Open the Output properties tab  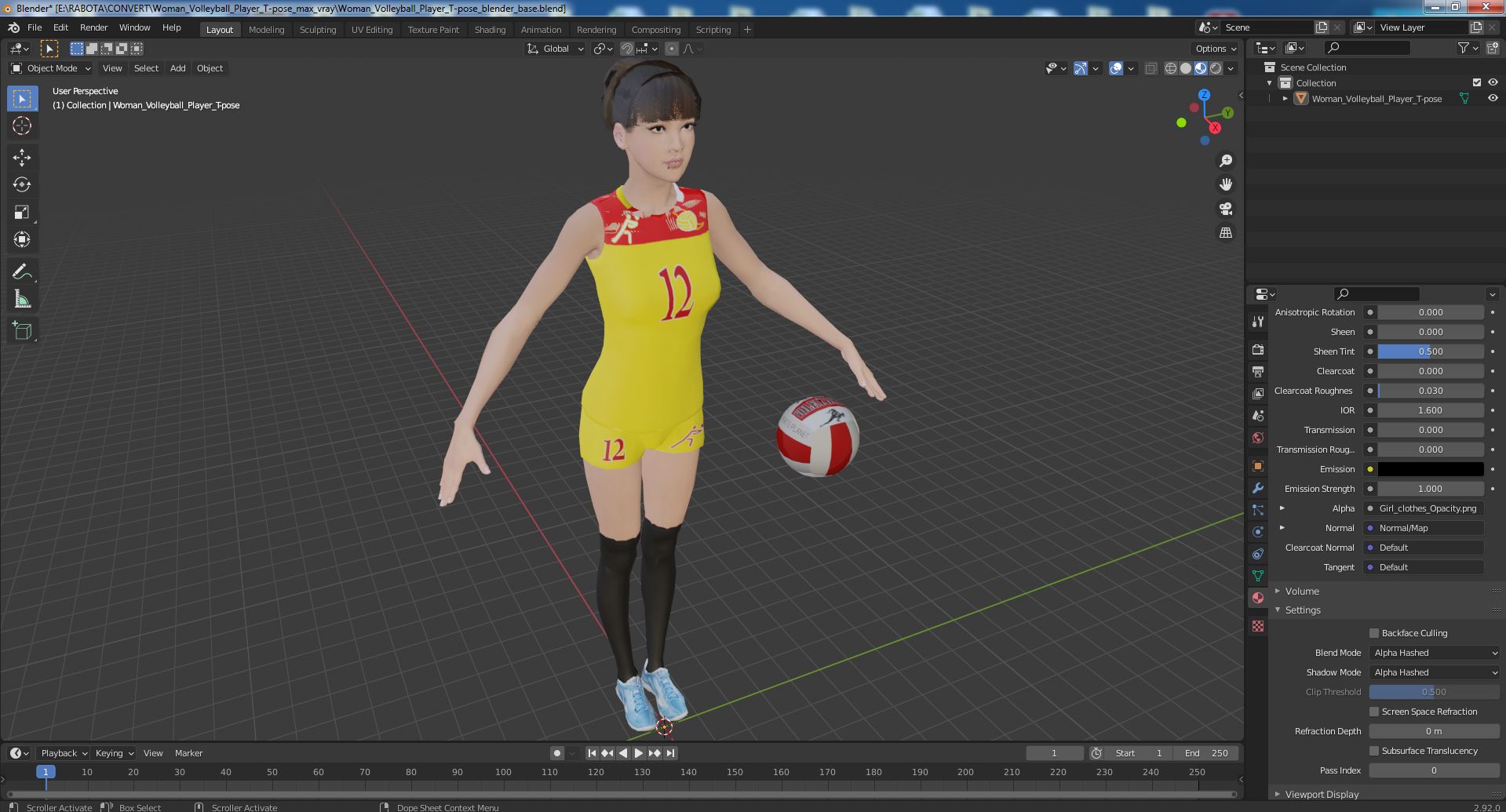pyautogui.click(x=1258, y=371)
